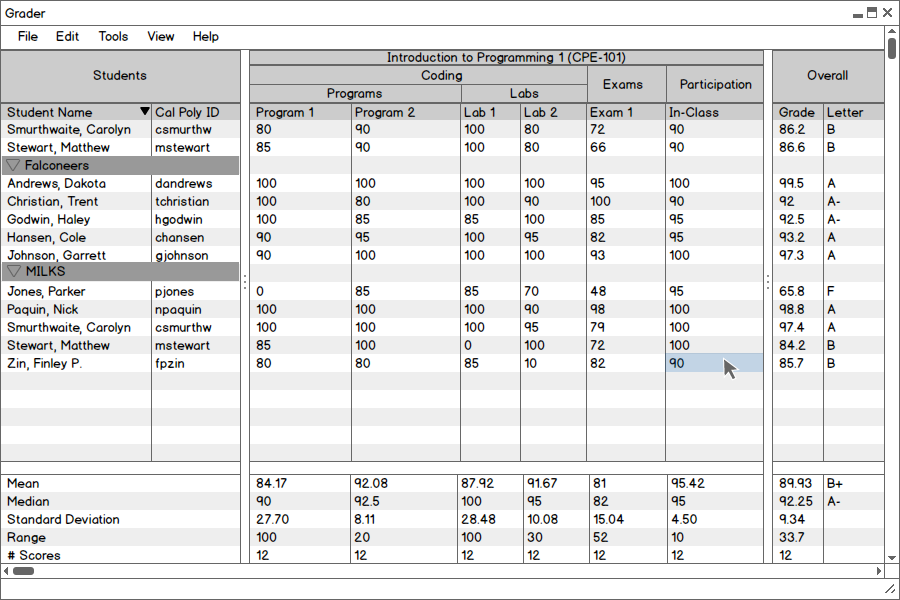Click Zin, Finley's highlighted In-Class score 90
Image resolution: width=900 pixels, height=600 pixels.
715,363
